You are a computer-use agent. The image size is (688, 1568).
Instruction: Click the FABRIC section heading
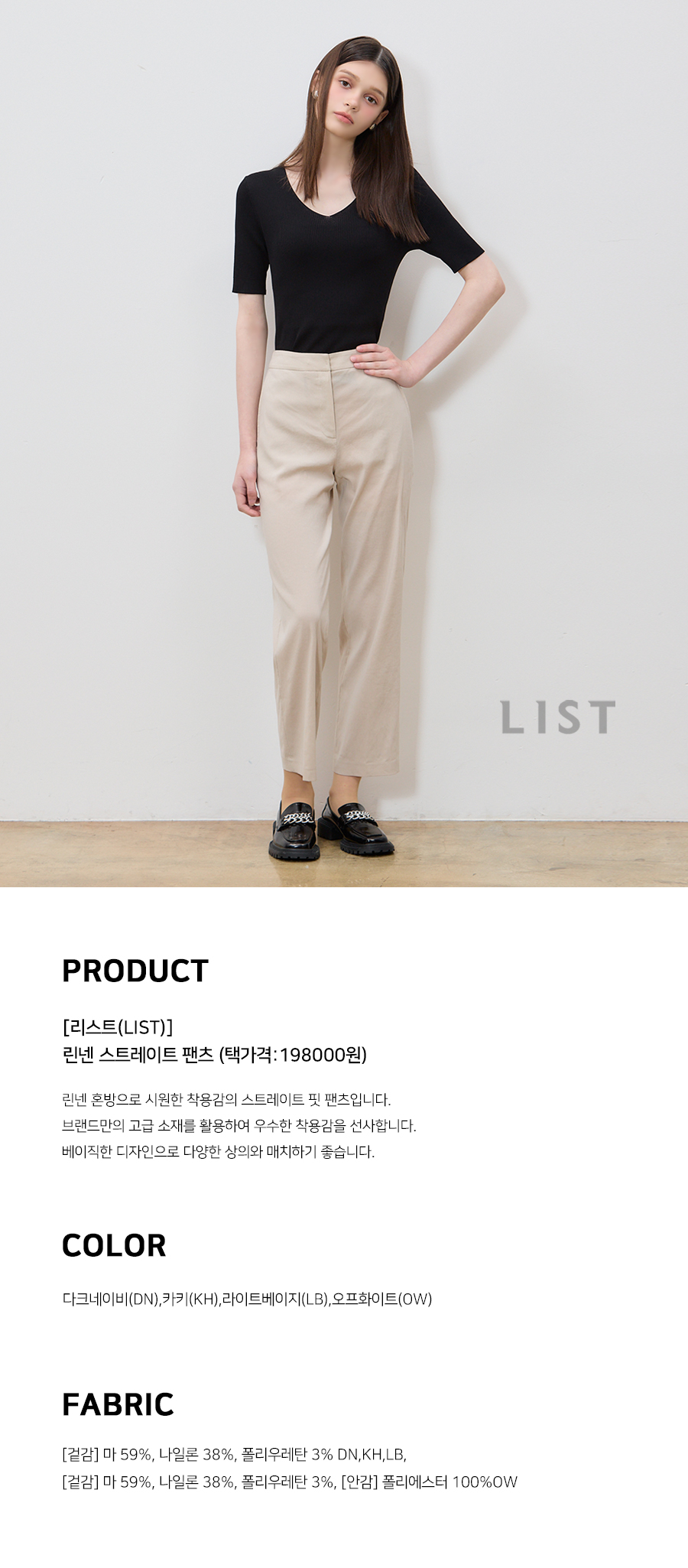click(118, 1404)
